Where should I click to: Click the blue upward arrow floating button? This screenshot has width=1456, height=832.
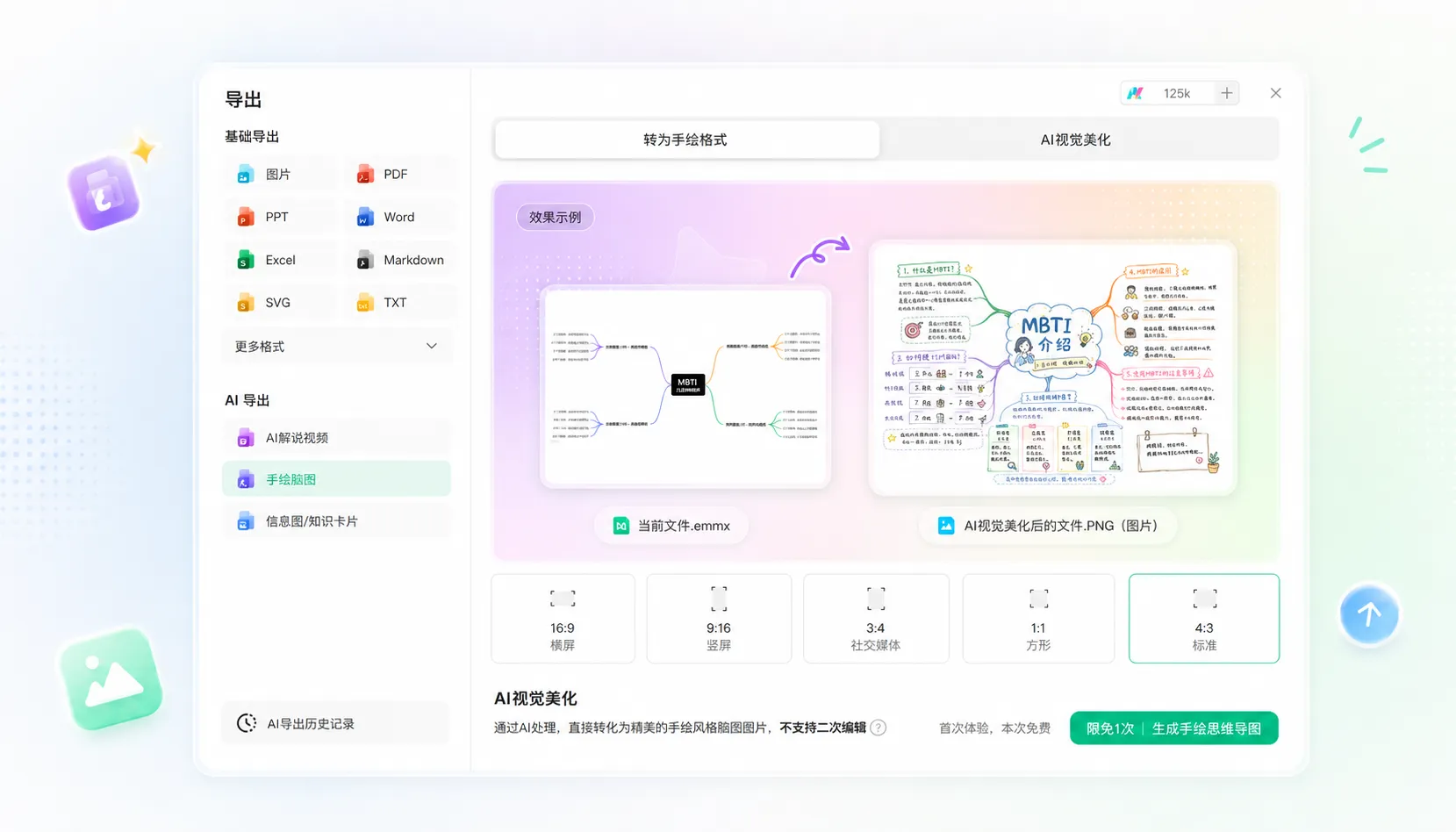pos(1369,614)
